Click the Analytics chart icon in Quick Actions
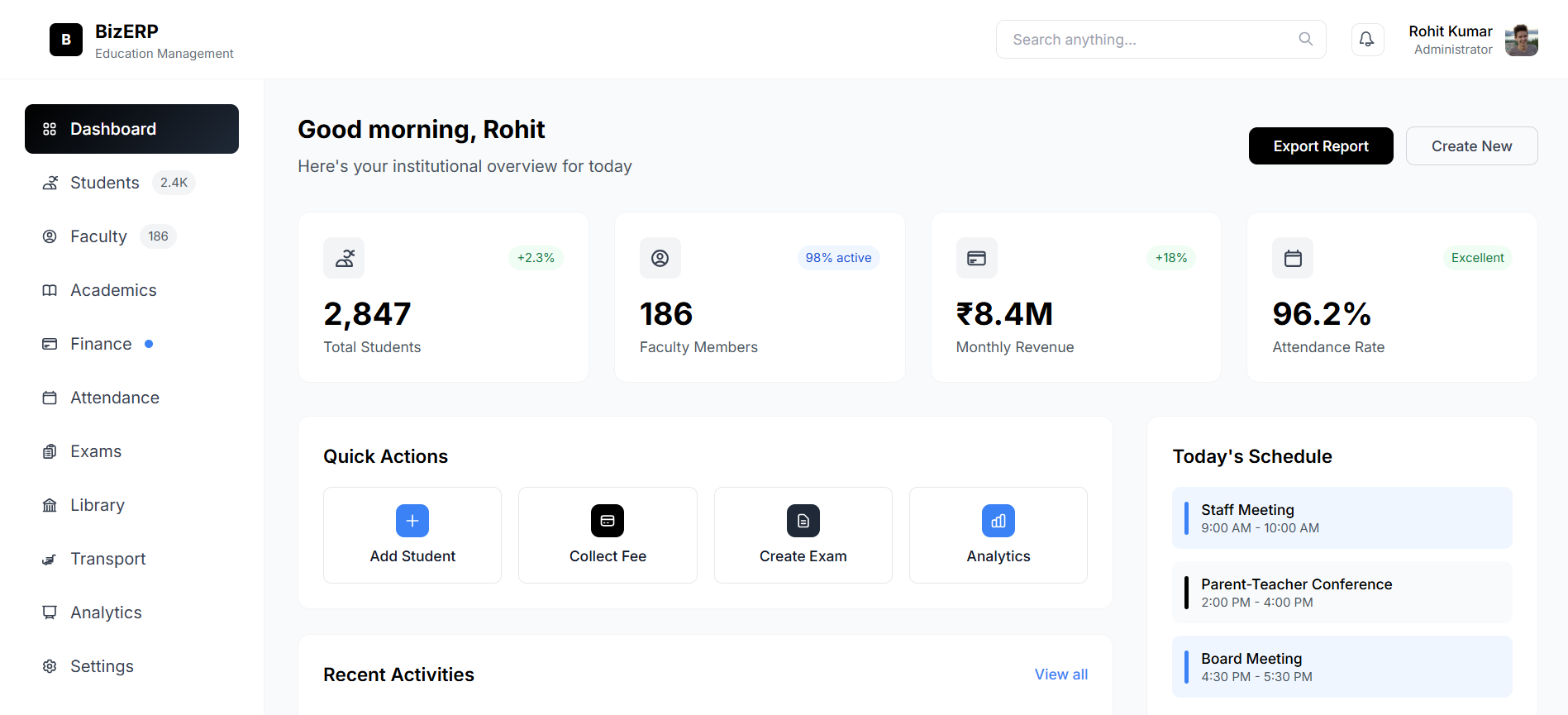This screenshot has width=1568, height=715. [998, 521]
